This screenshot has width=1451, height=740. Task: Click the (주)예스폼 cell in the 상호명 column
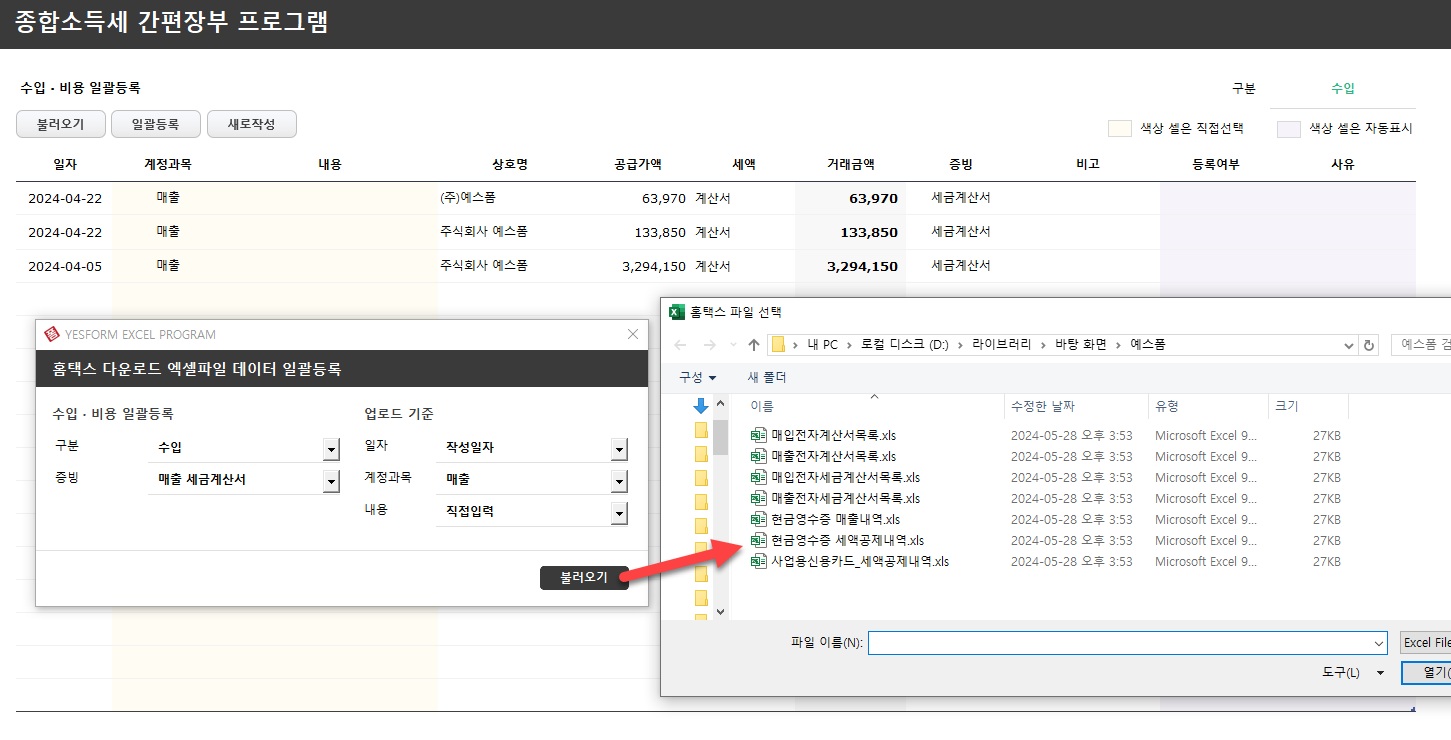click(x=468, y=198)
